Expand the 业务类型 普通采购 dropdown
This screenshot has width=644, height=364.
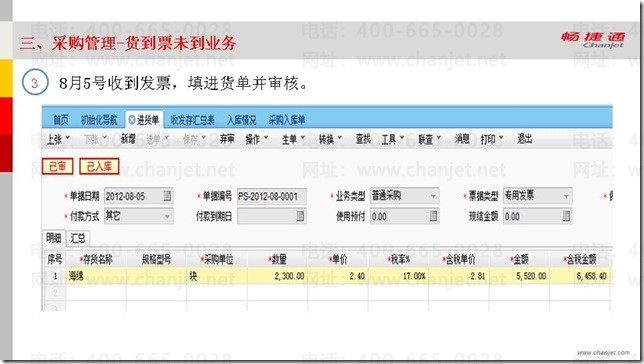tap(433, 196)
